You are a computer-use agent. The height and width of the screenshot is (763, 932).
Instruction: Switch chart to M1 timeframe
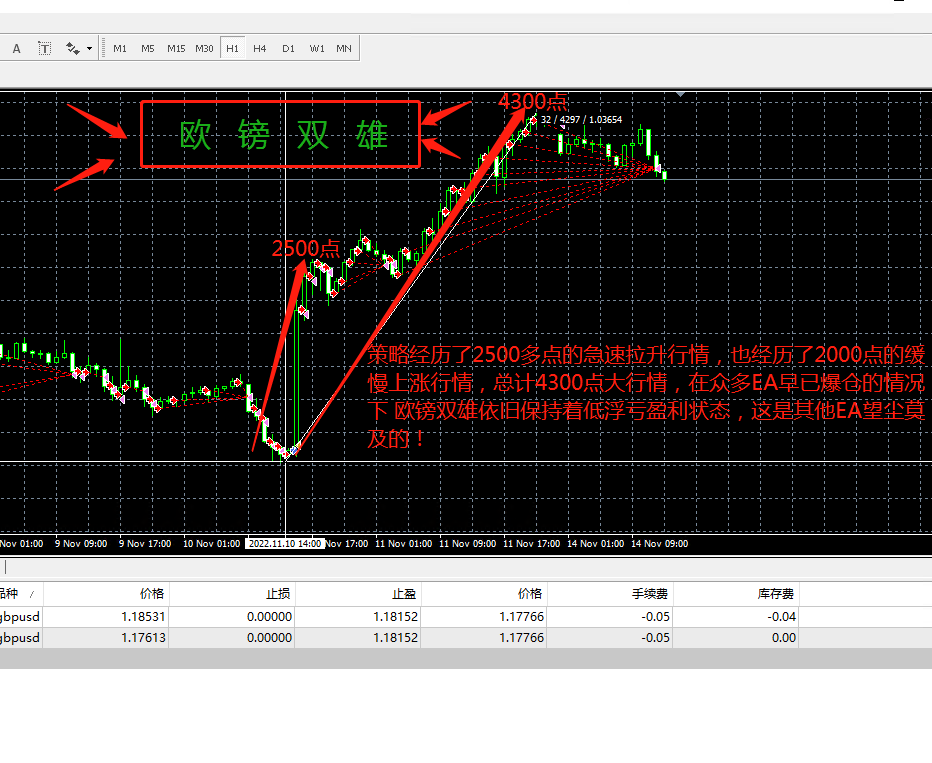click(x=119, y=49)
